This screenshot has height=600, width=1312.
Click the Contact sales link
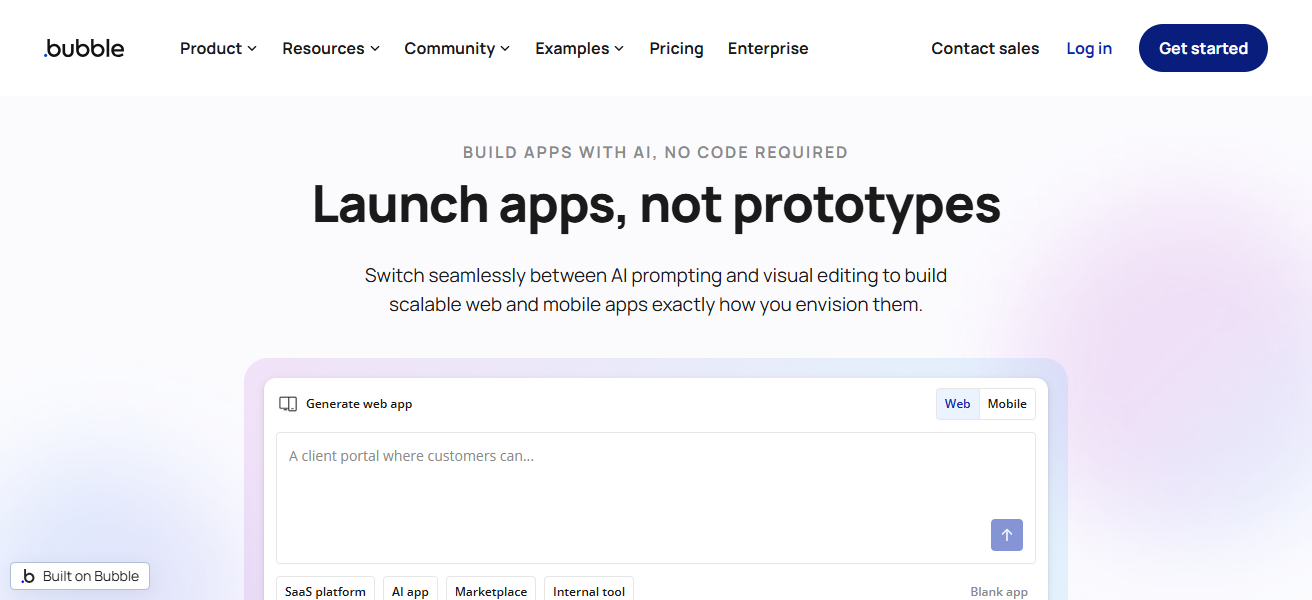pyautogui.click(x=985, y=48)
